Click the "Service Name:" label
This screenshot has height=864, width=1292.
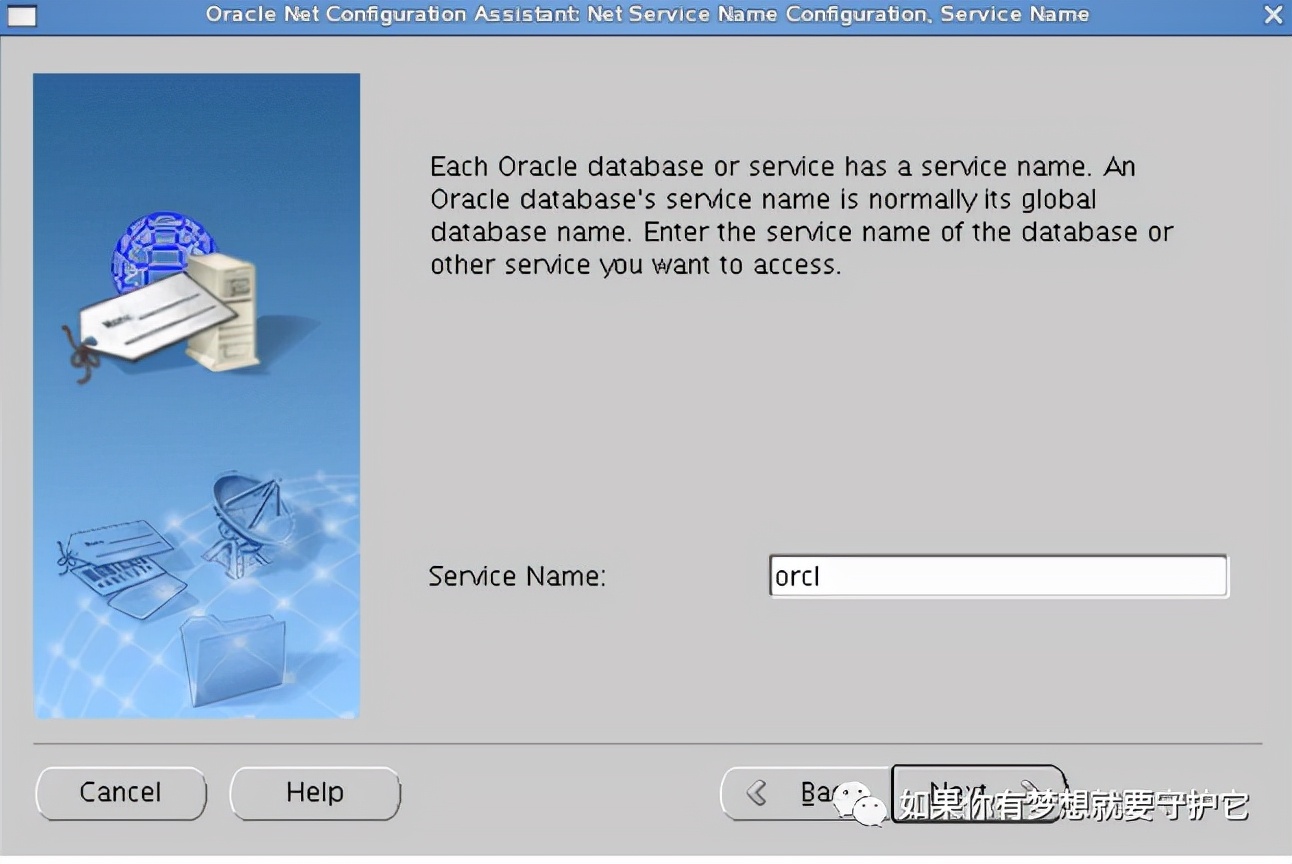coord(517,577)
